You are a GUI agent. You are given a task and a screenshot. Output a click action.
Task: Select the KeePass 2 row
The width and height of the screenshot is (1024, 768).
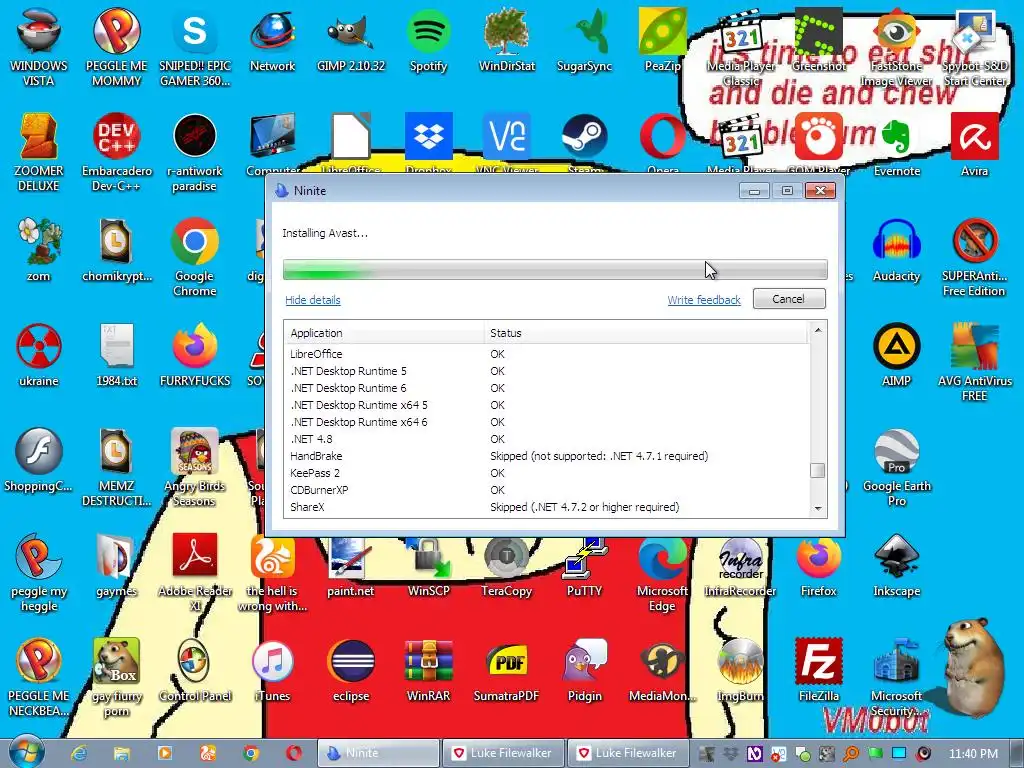coord(547,473)
